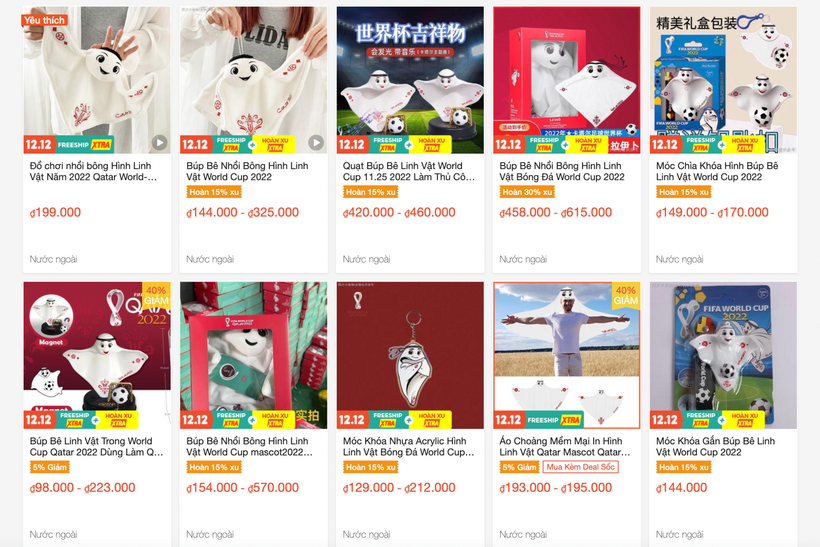
Task: Click price ₫154.000 - ₫570.000
Action: pos(242,488)
